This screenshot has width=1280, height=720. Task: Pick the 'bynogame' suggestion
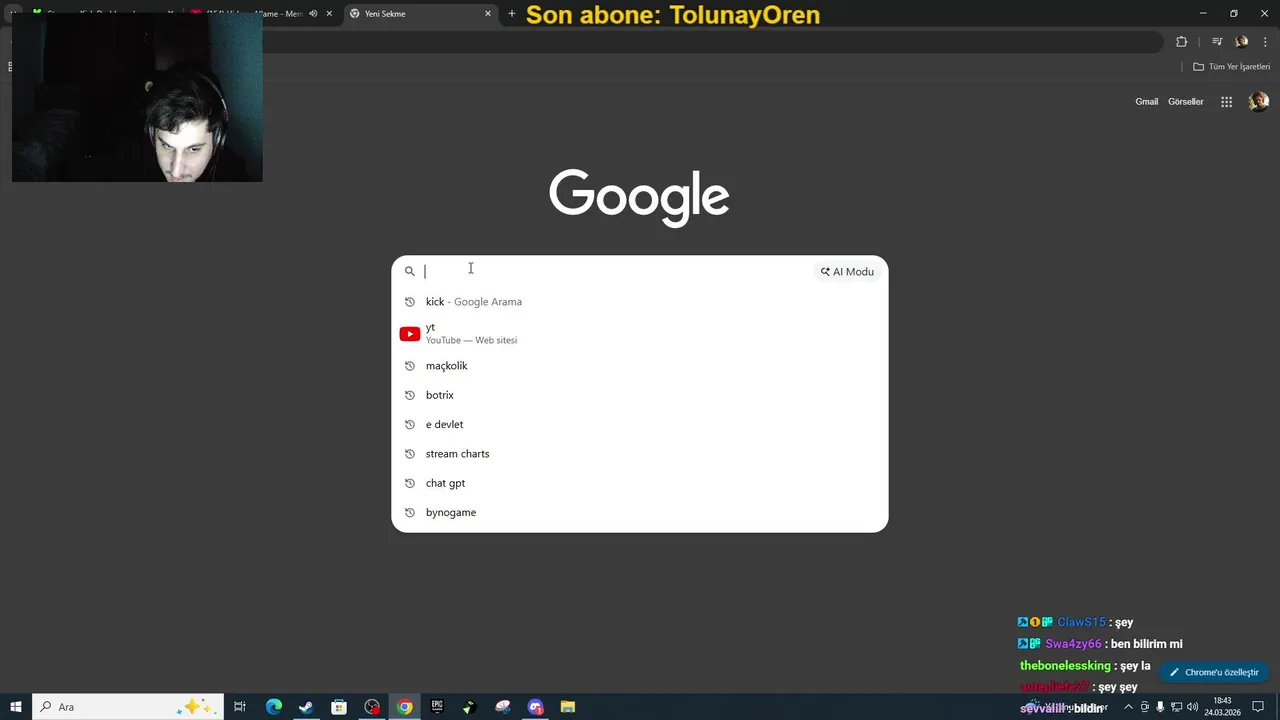(639, 512)
